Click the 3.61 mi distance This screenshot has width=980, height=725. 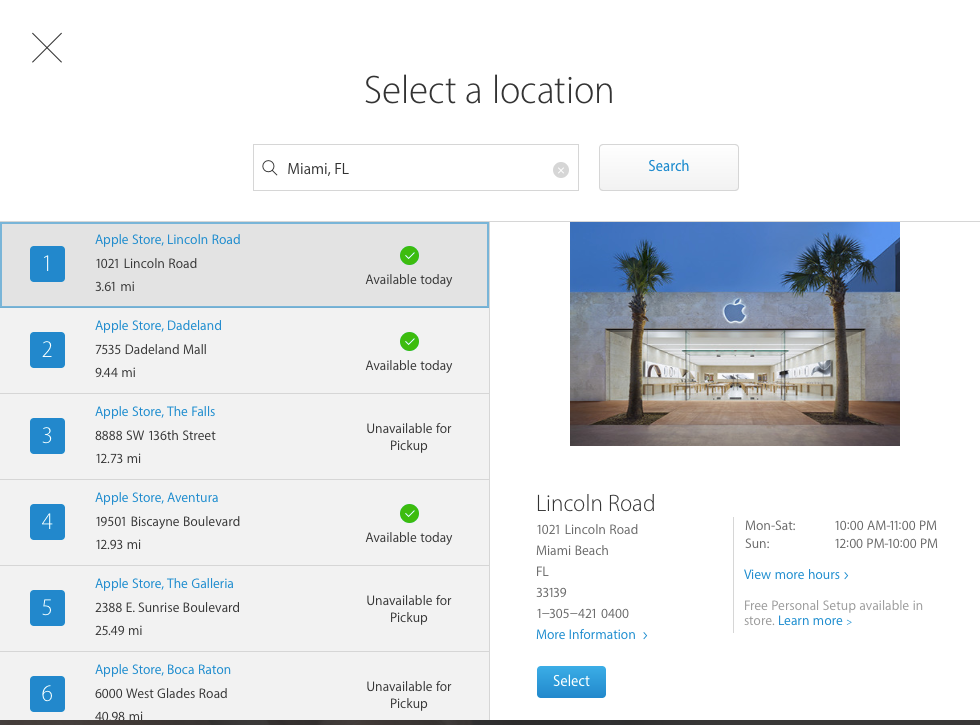[x=114, y=286]
